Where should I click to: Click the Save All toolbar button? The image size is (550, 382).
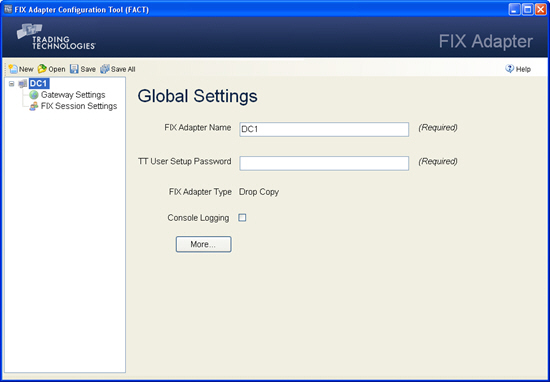(118, 69)
